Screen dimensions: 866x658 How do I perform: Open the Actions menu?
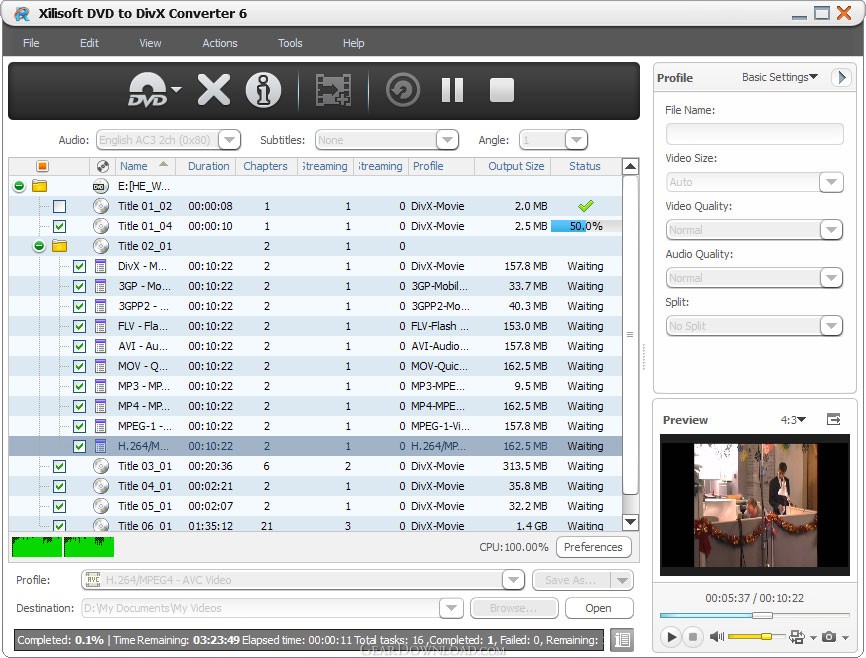tap(220, 43)
